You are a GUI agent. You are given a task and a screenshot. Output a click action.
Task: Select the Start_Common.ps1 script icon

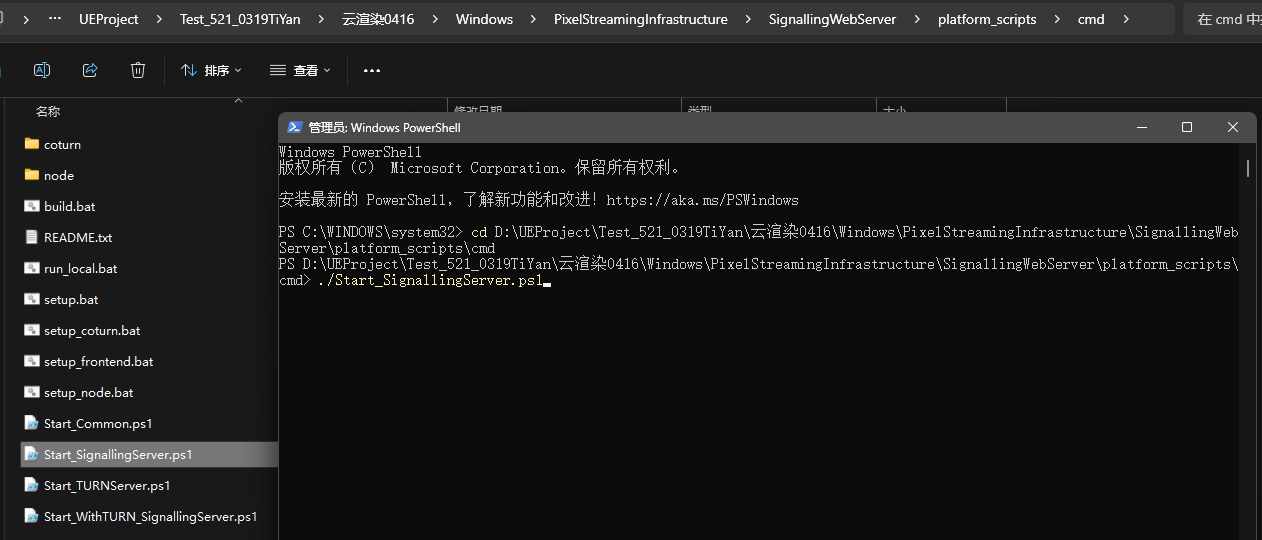pos(31,423)
